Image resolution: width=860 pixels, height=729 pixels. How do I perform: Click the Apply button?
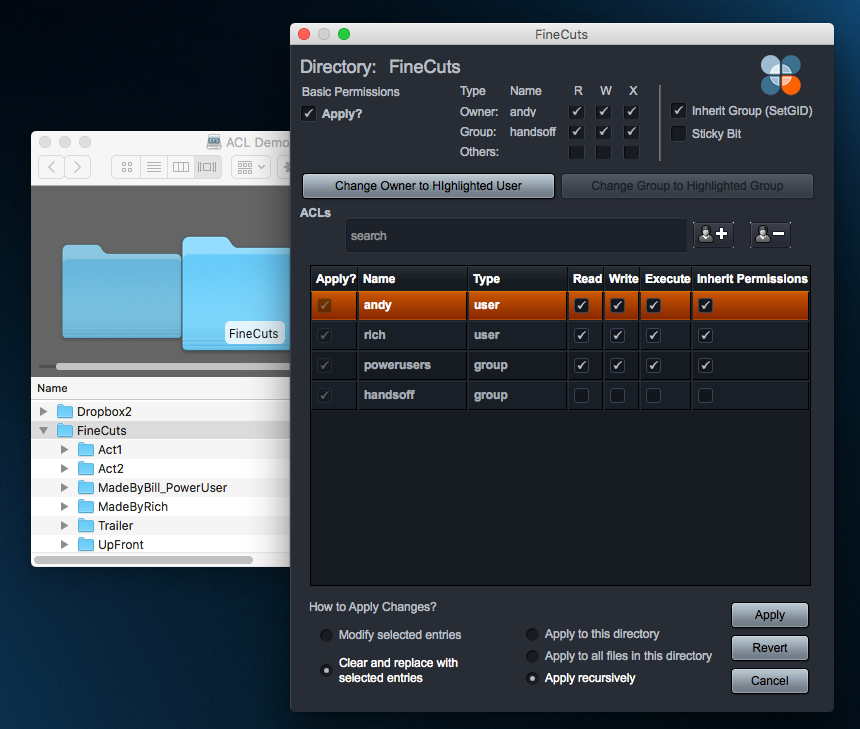tap(769, 615)
